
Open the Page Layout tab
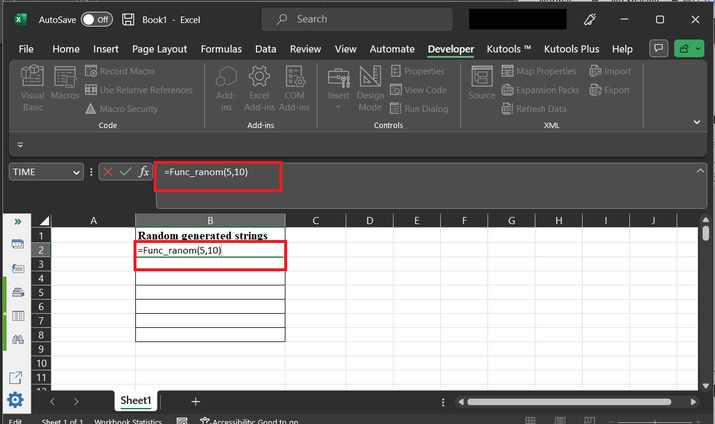point(160,49)
